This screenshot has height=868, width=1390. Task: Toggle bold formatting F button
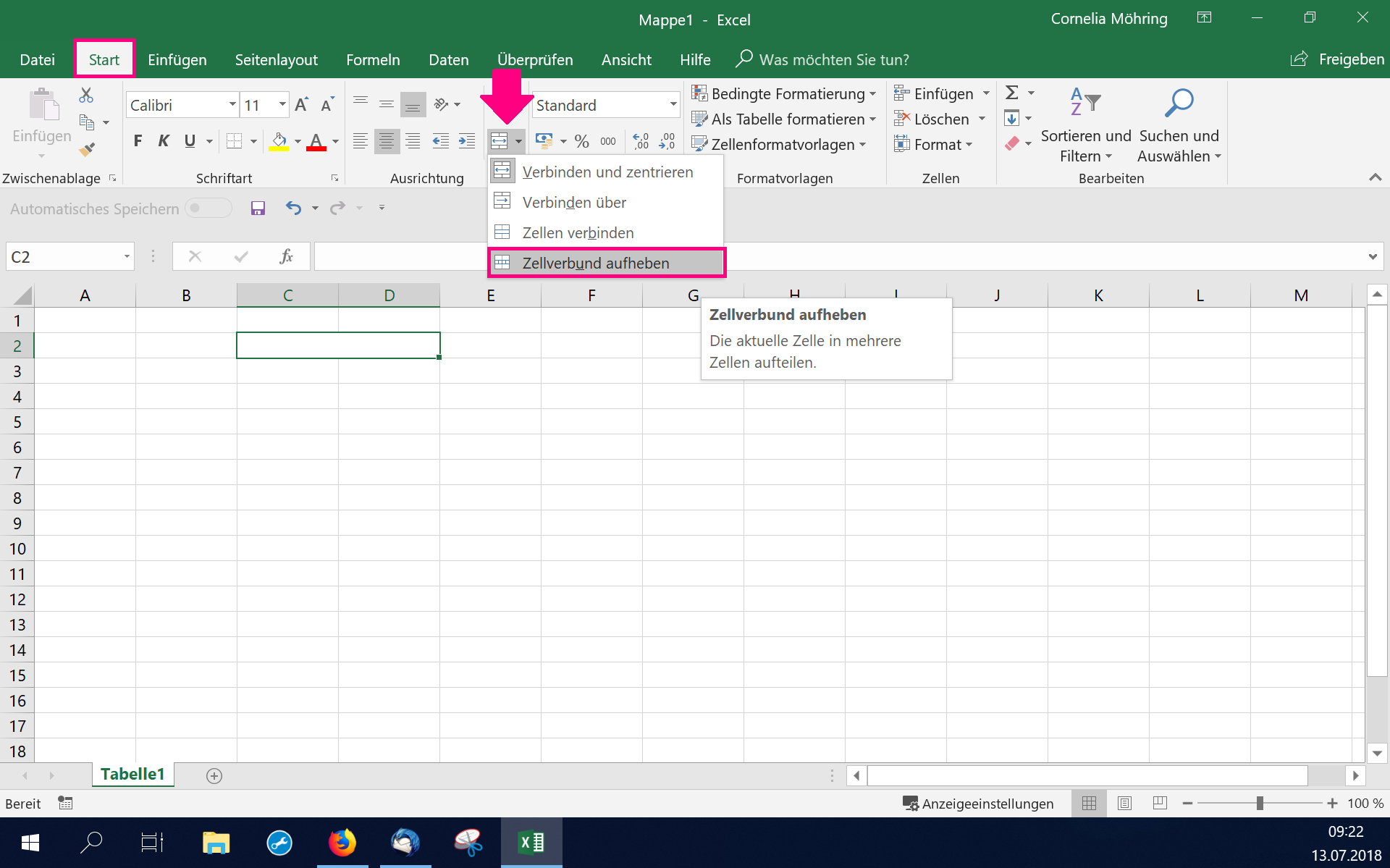(x=138, y=141)
